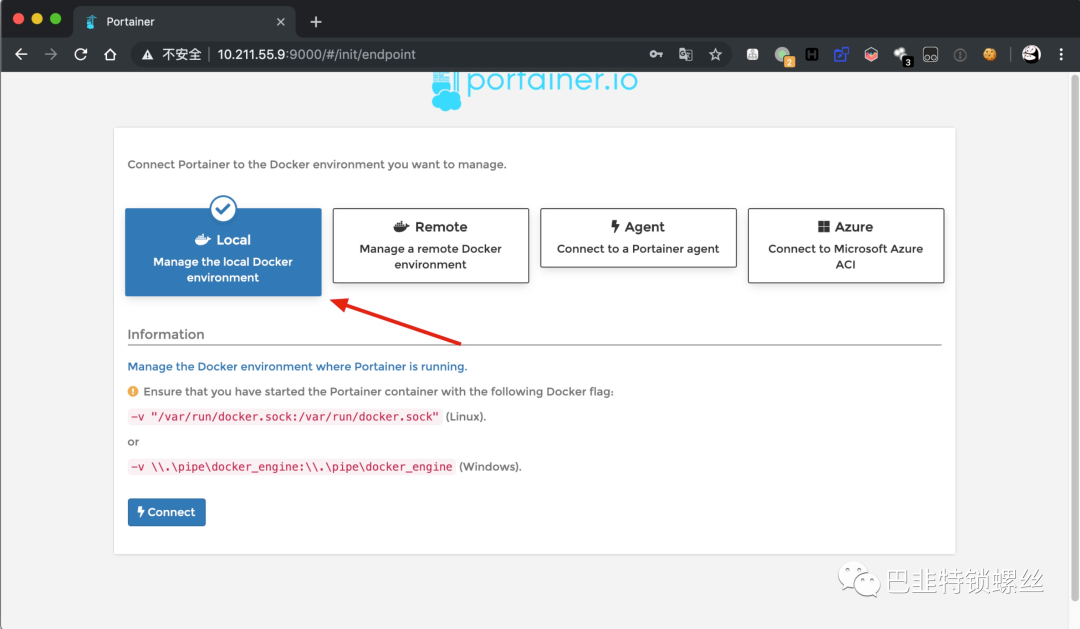Click the extension icon with badge 3
Image resolution: width=1080 pixels, height=629 pixels.
[902, 56]
